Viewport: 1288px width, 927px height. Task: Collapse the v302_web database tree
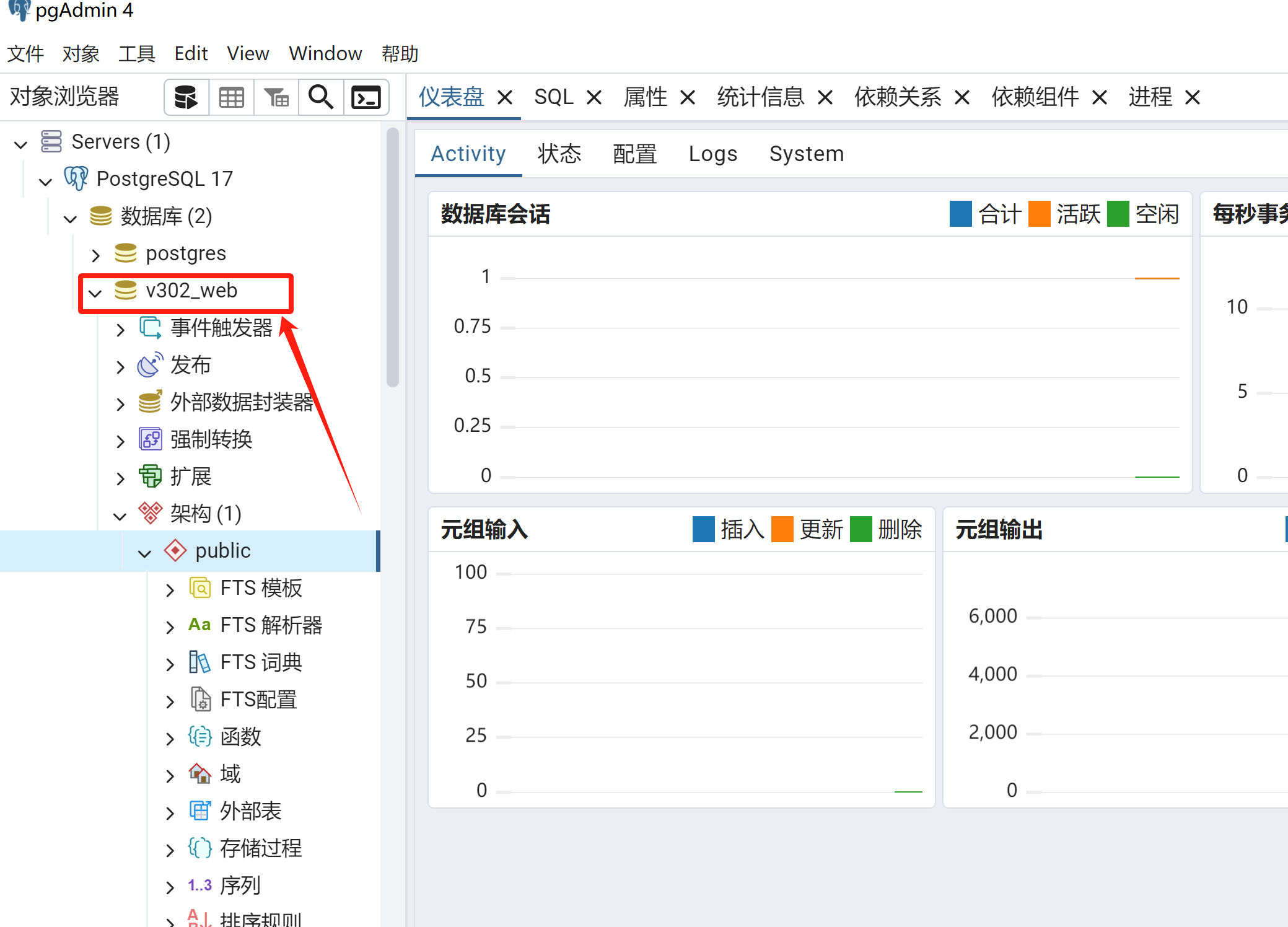coord(95,291)
